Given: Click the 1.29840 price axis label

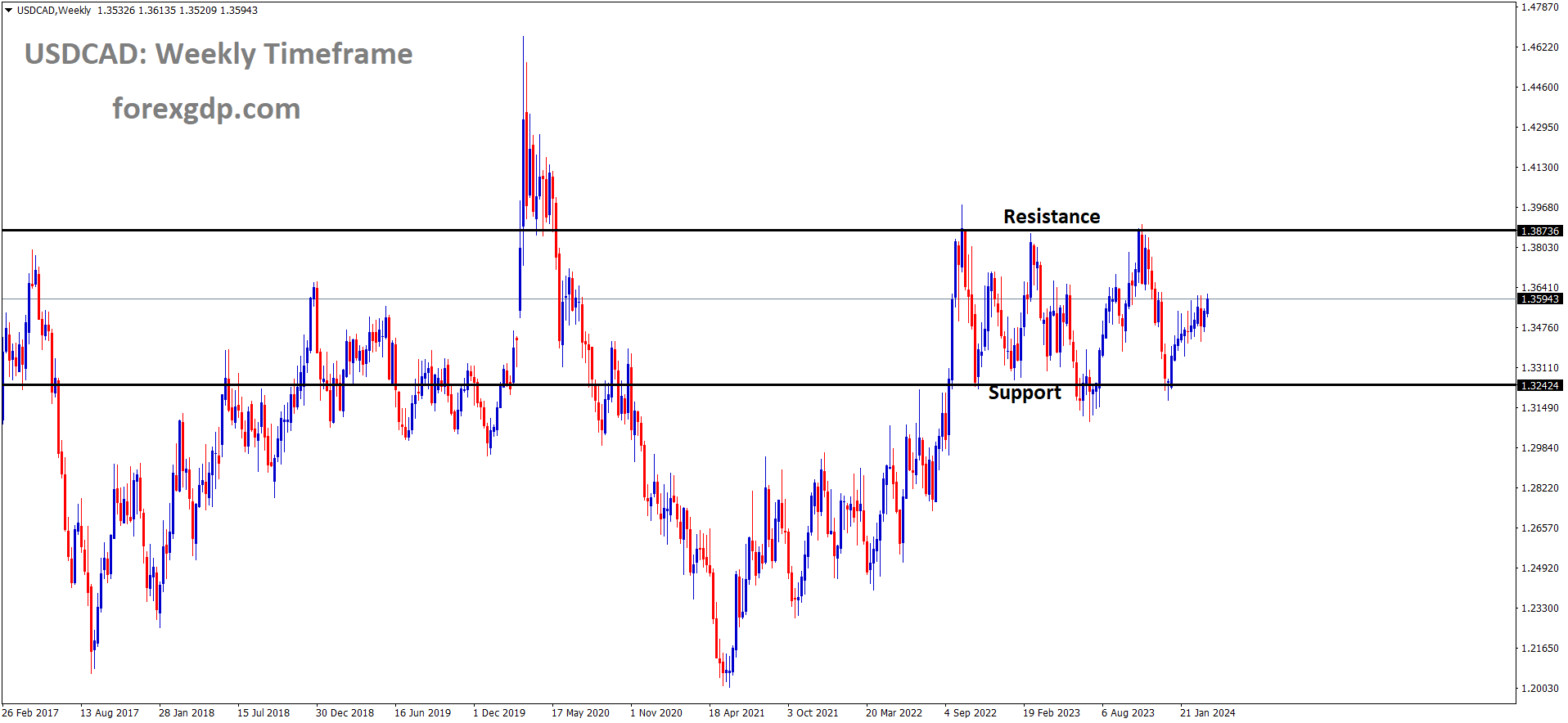Looking at the screenshot, I should point(1539,448).
